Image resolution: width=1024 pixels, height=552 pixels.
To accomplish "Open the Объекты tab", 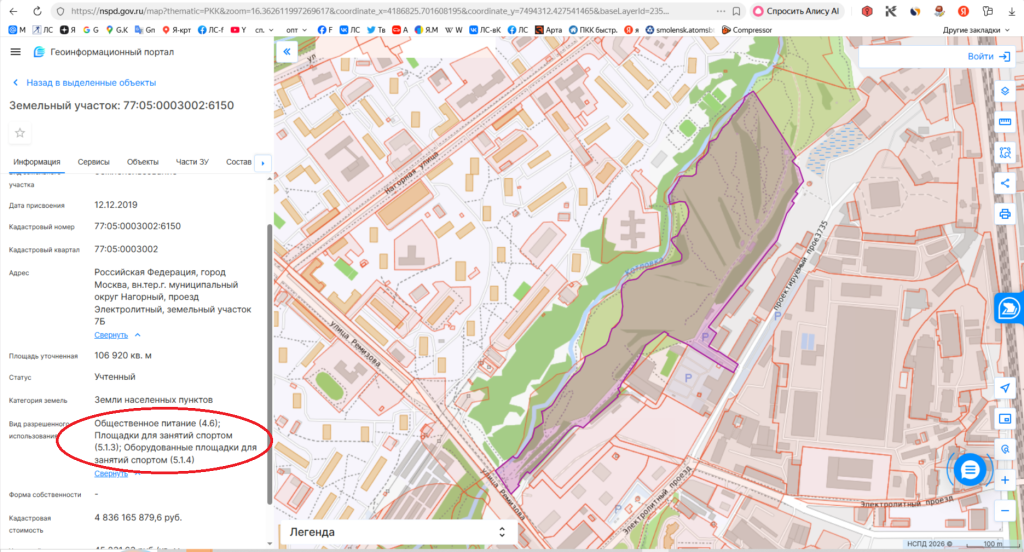I will pos(143,162).
